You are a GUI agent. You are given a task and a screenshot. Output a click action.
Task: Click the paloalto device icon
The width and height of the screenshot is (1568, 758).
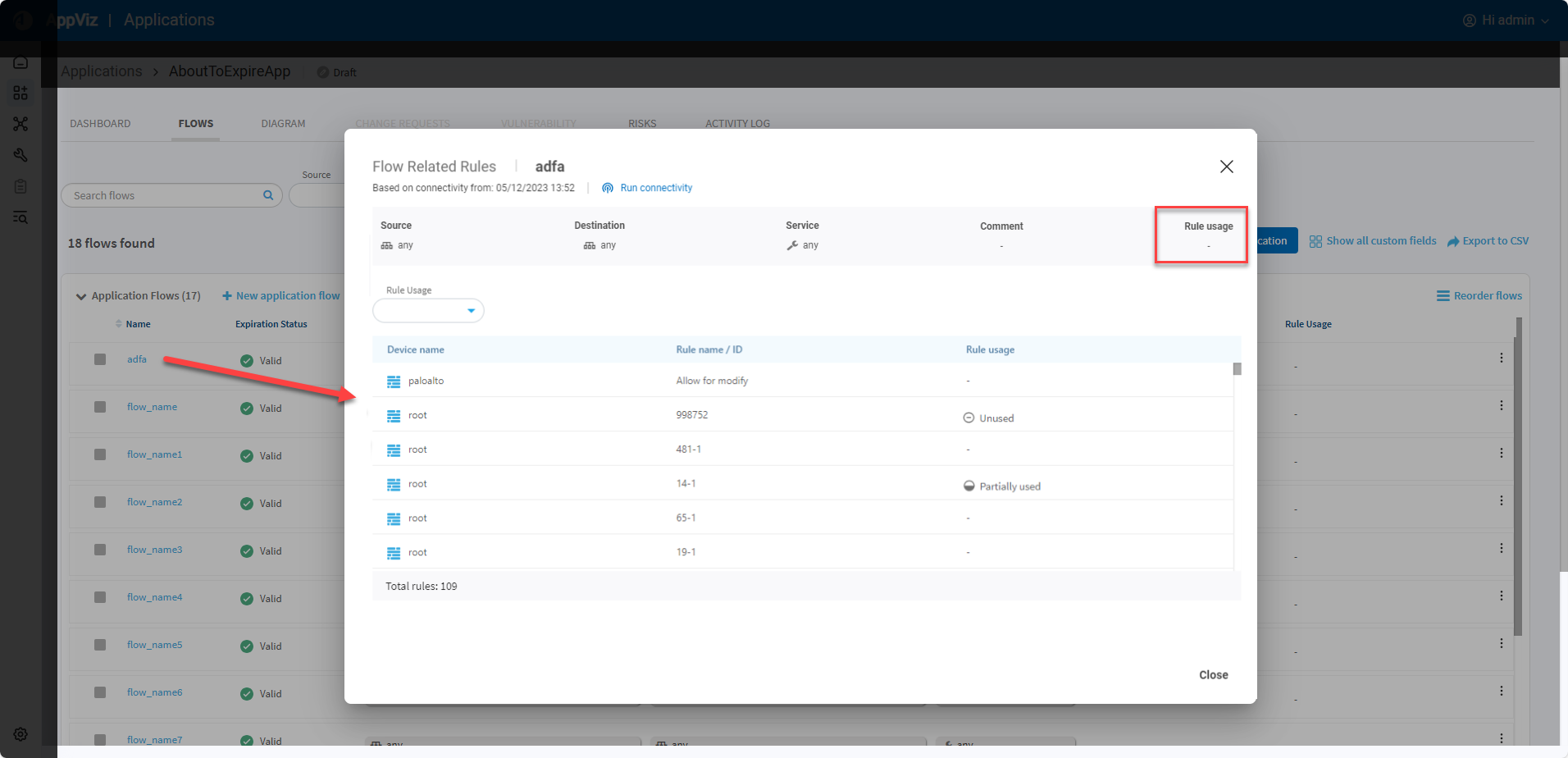click(x=394, y=381)
